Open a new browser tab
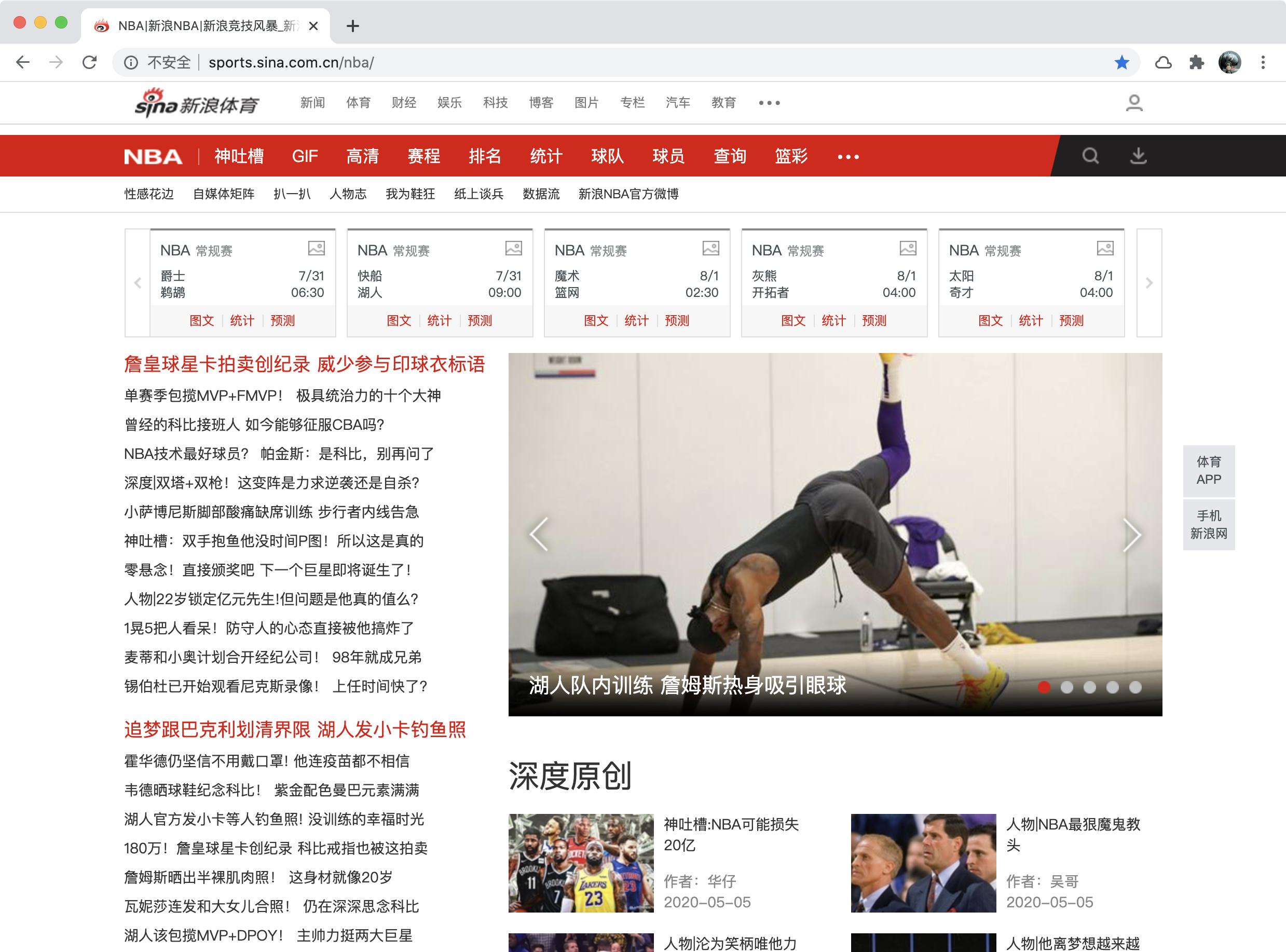Screen dimensions: 1286x952 pyautogui.click(x=352, y=26)
